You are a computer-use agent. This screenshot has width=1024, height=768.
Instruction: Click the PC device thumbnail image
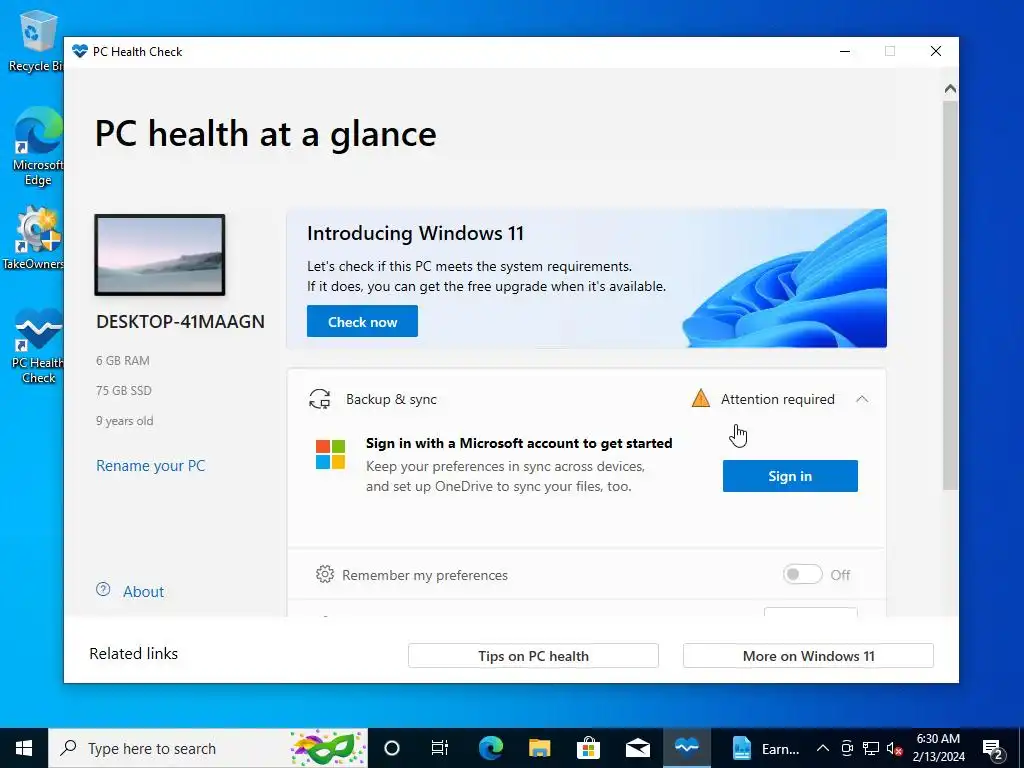click(160, 255)
